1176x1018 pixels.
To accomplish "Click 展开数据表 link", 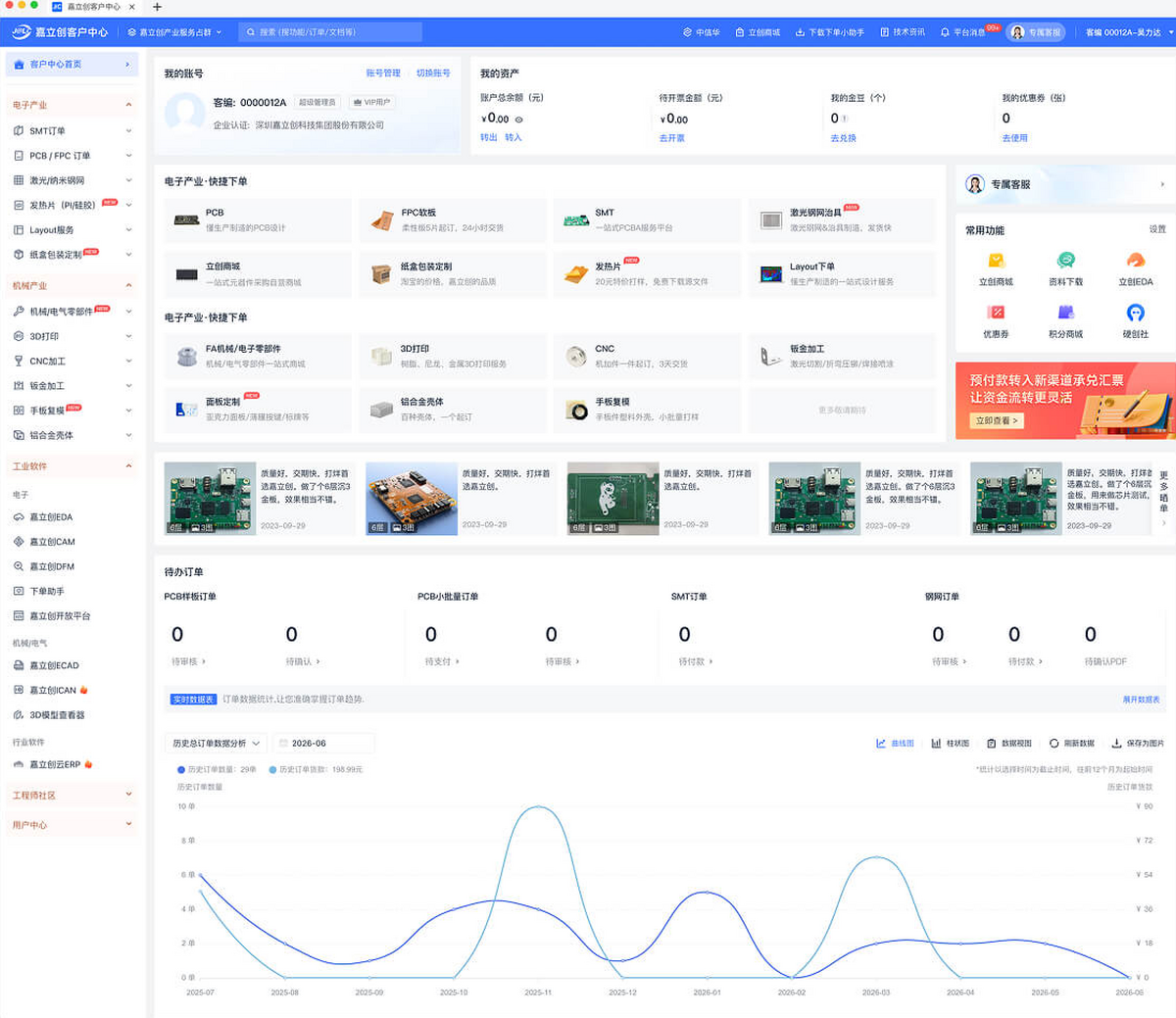I will coord(1142,700).
